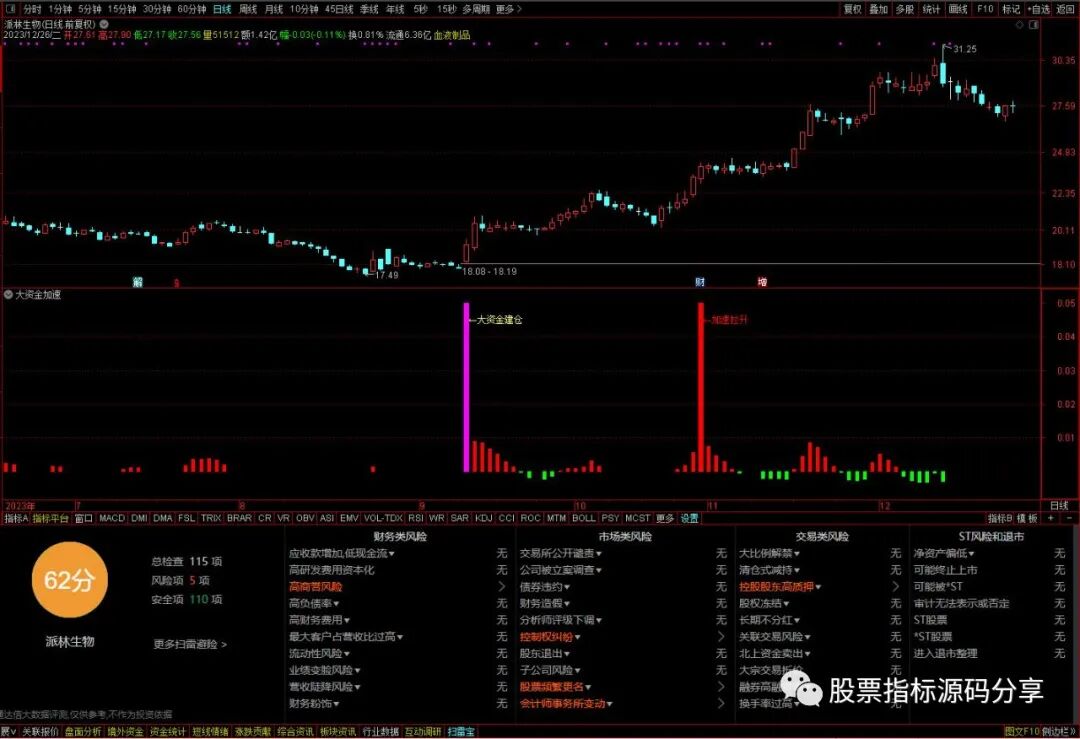Click the 叠加 overlay button
1080x739 pixels.
878,9
